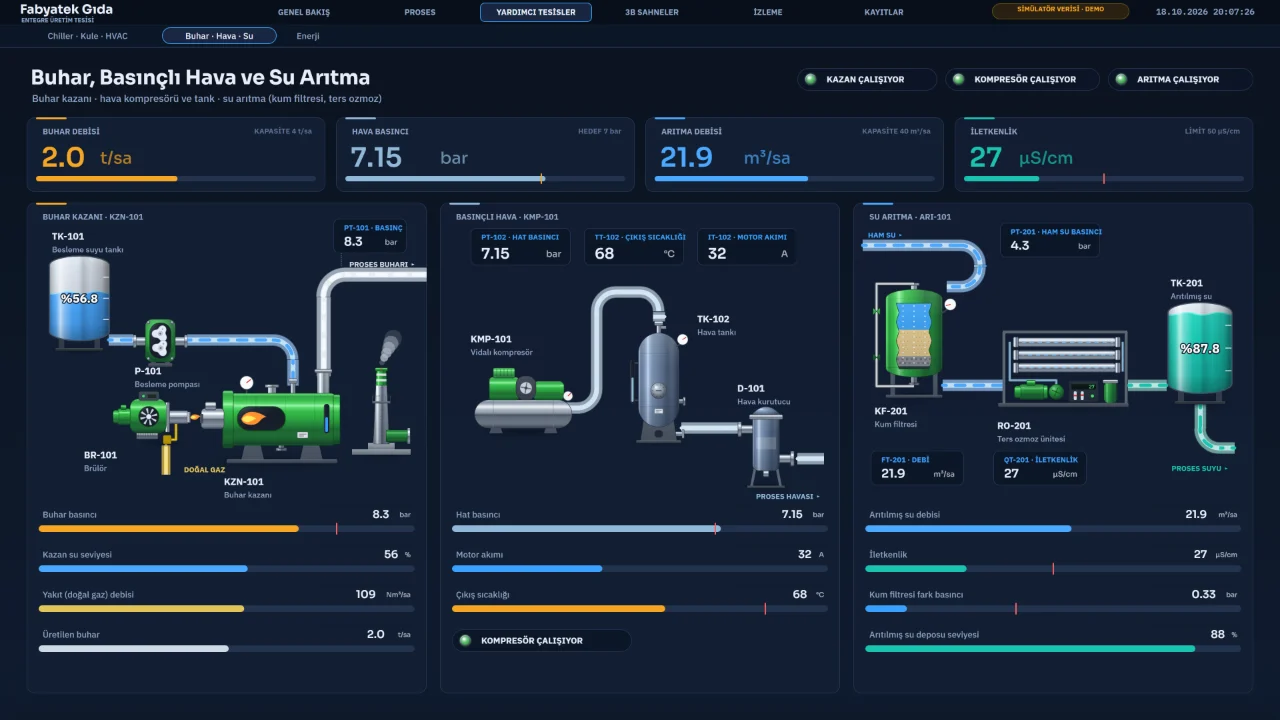Click the green lamp beside KAZAN ÇALIŞIYOR

click(x=811, y=80)
